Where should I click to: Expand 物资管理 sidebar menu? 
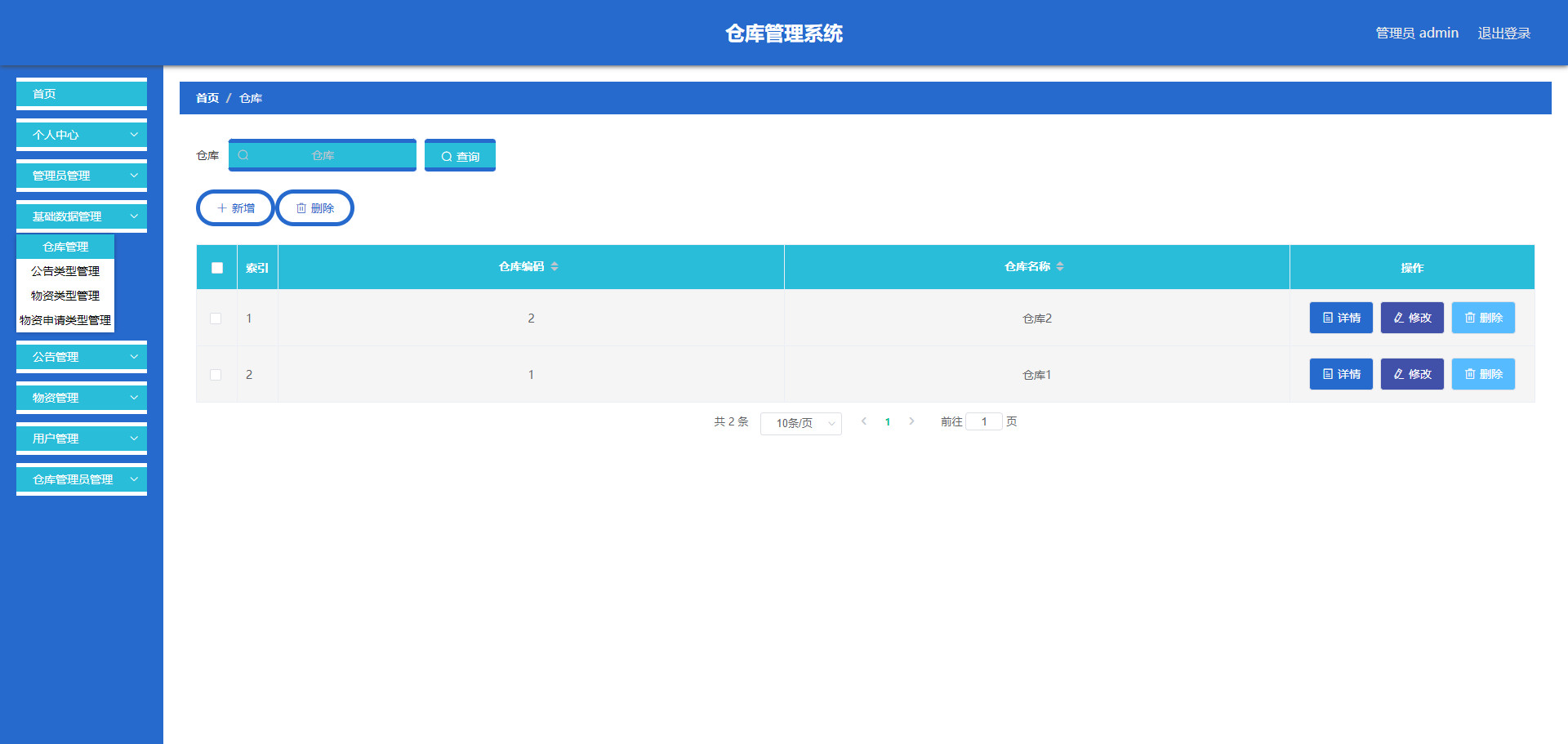pyautogui.click(x=82, y=398)
